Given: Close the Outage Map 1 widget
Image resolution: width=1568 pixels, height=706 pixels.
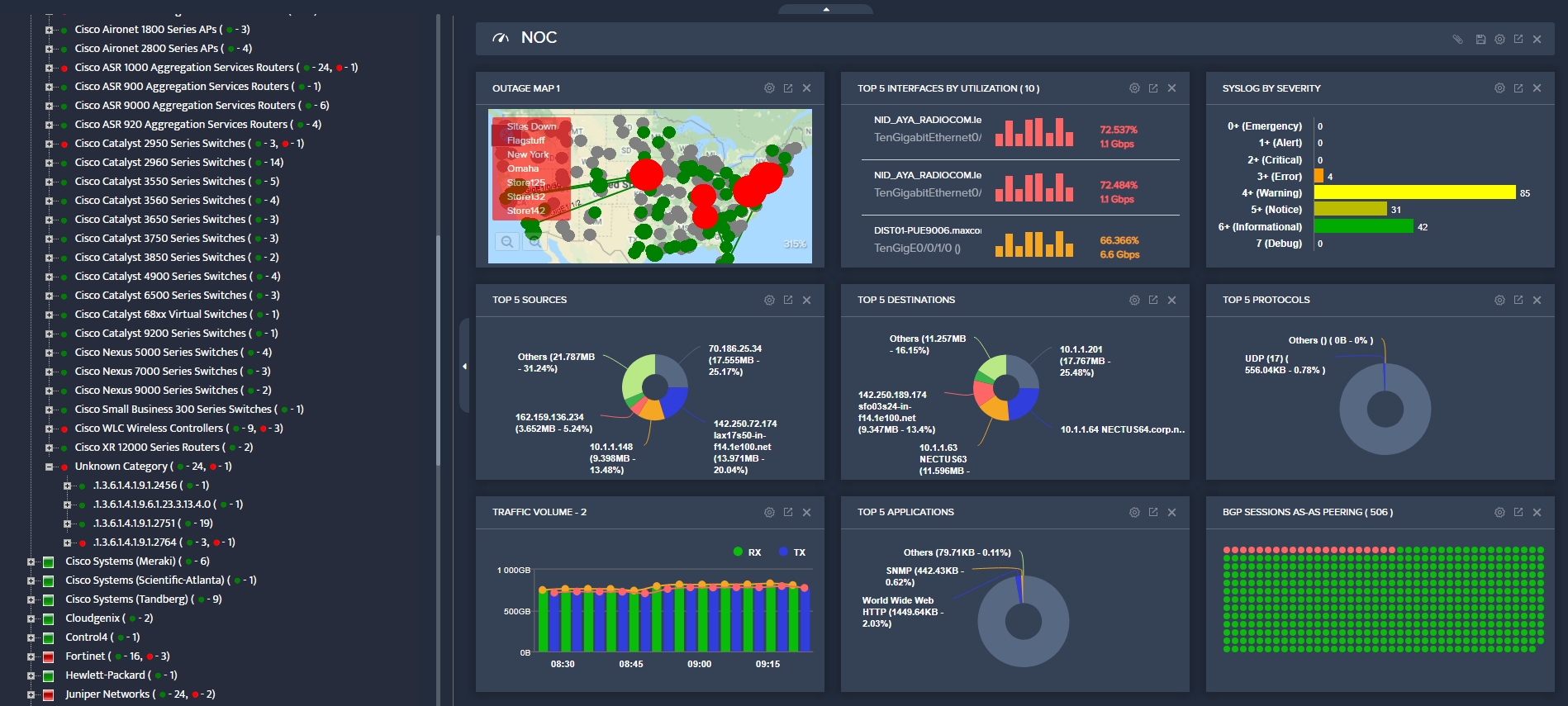Looking at the screenshot, I should click(x=807, y=88).
